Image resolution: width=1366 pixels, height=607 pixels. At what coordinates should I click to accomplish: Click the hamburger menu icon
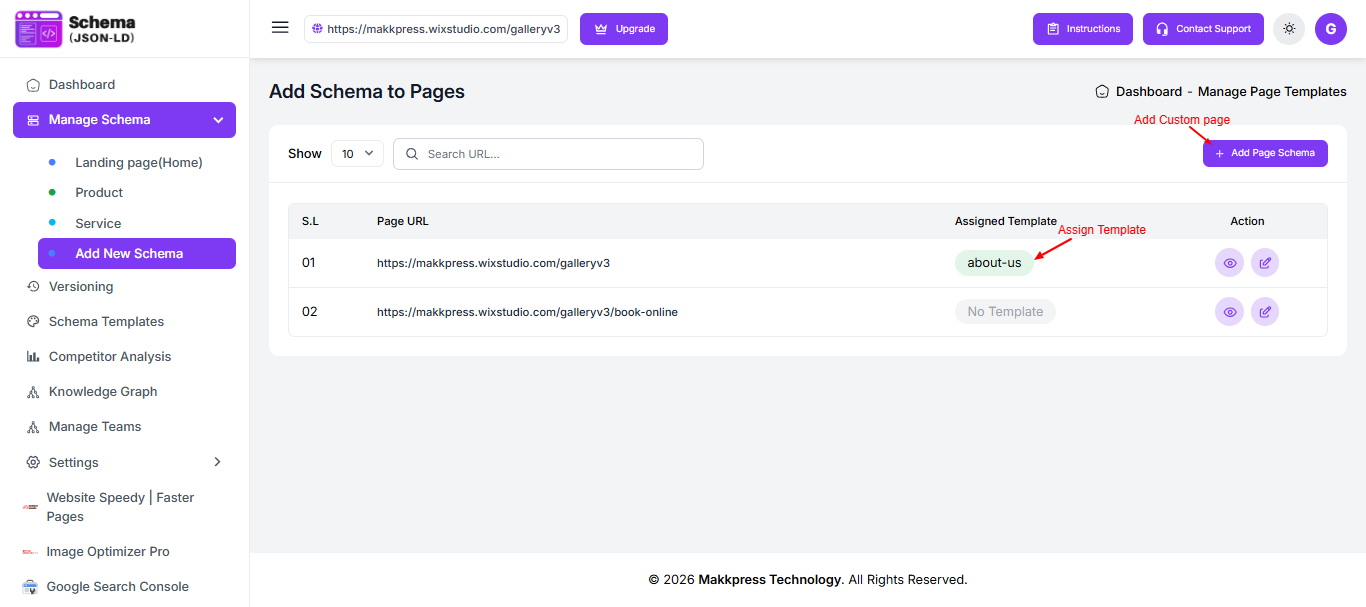(x=280, y=28)
